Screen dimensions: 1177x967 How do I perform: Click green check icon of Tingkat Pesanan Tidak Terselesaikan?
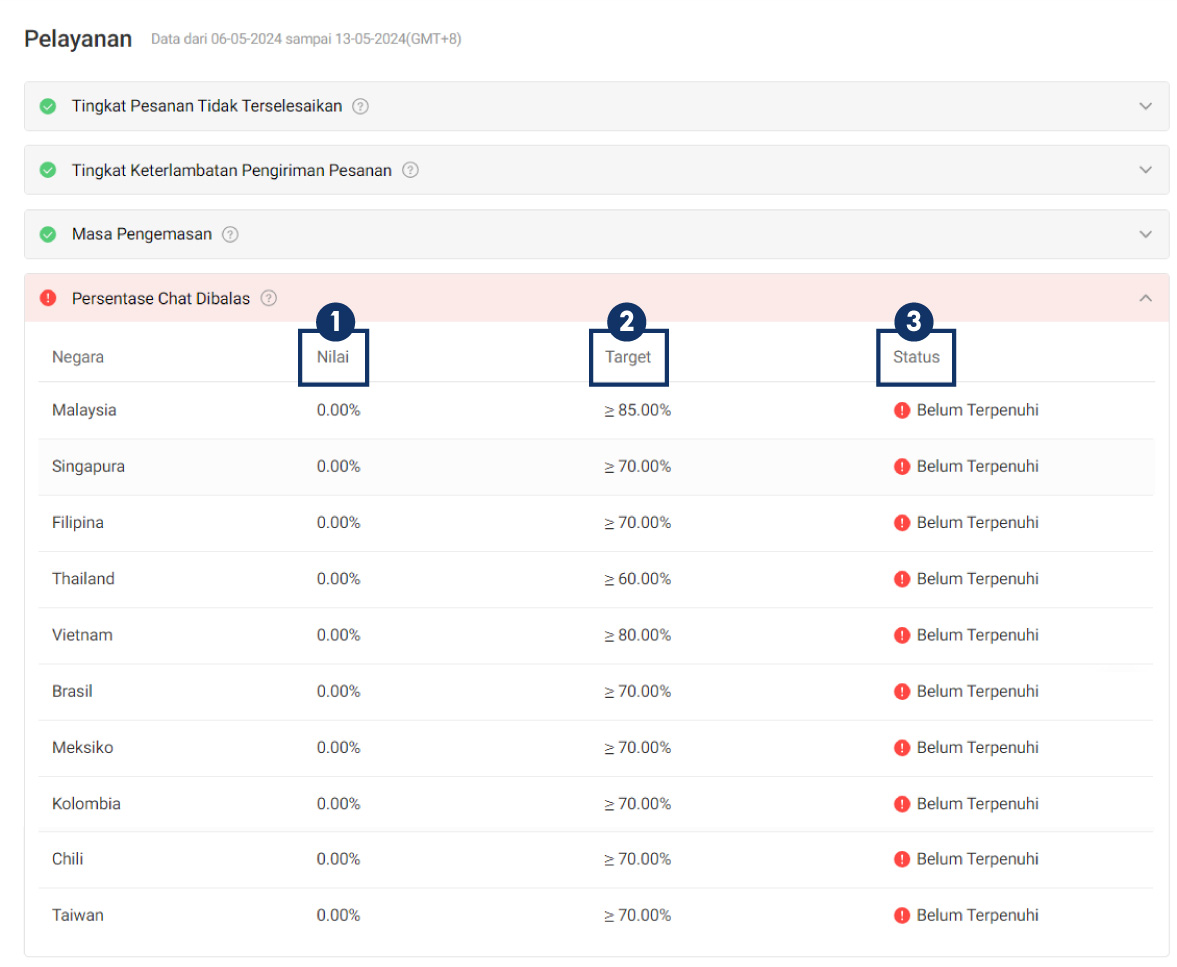(48, 107)
